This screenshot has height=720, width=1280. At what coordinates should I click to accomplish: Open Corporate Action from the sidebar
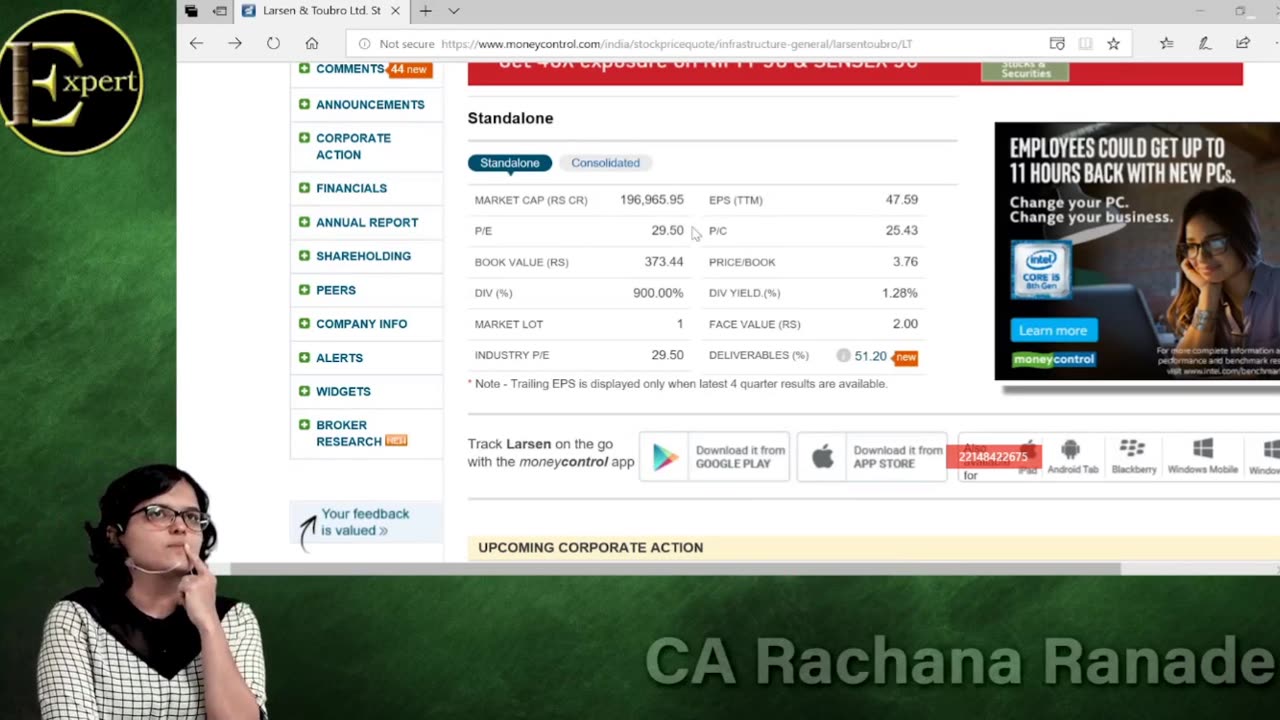pos(353,146)
